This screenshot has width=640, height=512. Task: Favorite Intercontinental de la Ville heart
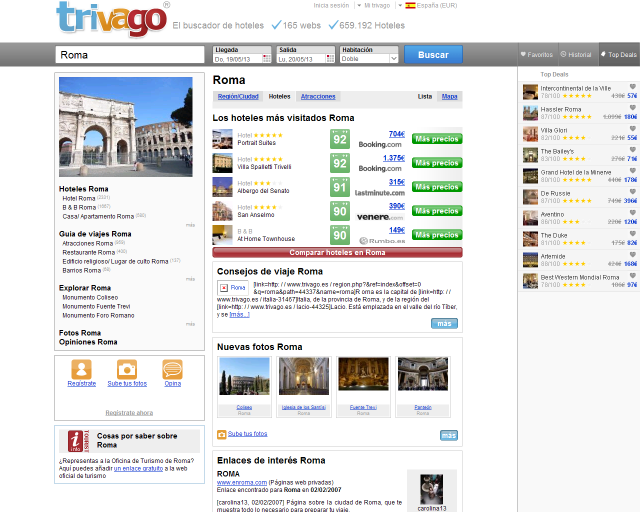[633, 87]
